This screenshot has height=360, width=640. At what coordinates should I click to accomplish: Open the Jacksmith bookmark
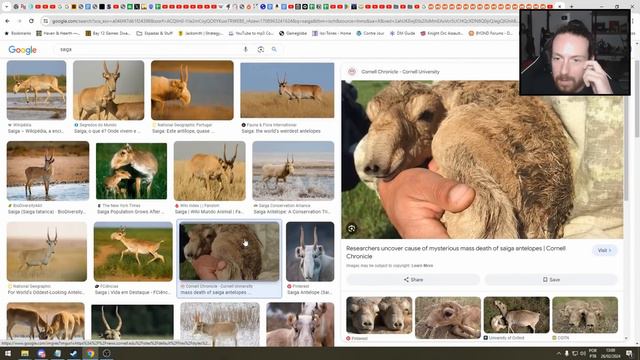pyautogui.click(x=201, y=33)
